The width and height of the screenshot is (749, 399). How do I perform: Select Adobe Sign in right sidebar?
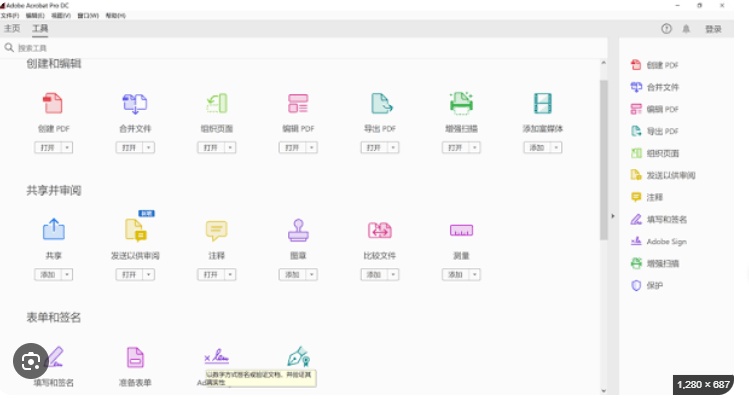pyautogui.click(x=659, y=241)
